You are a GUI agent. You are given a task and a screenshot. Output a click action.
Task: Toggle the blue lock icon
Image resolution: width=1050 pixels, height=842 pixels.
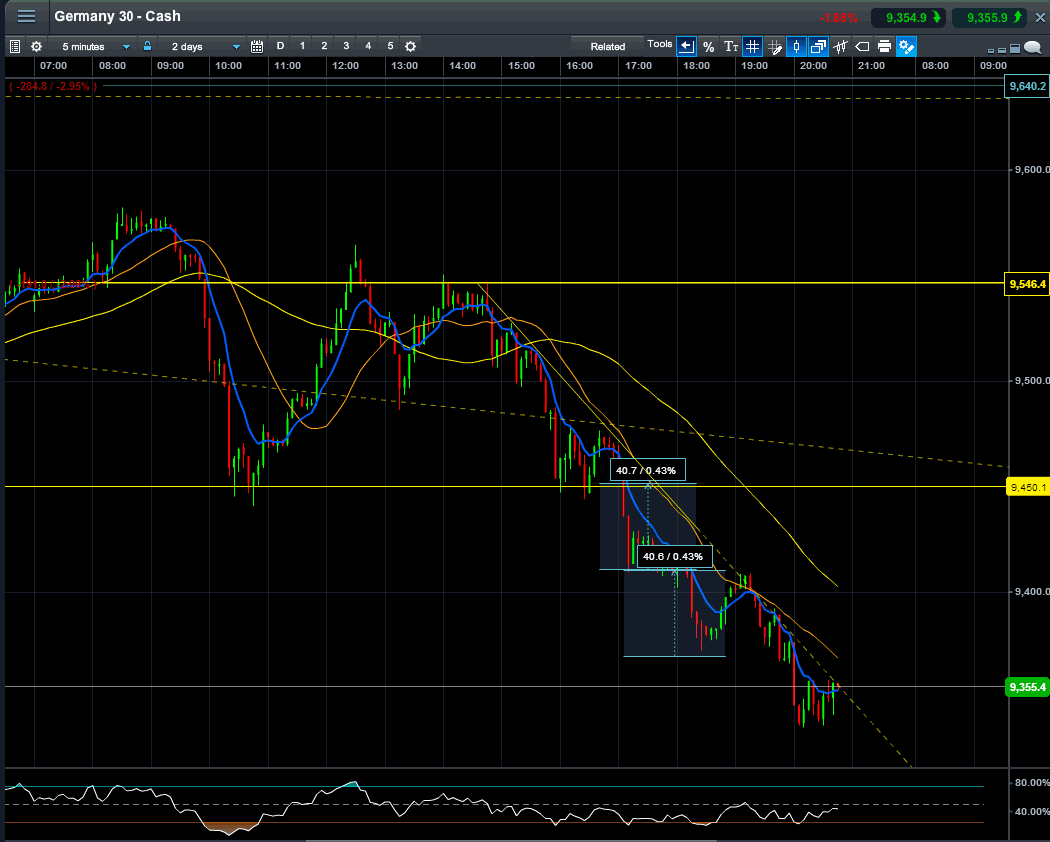tap(148, 46)
